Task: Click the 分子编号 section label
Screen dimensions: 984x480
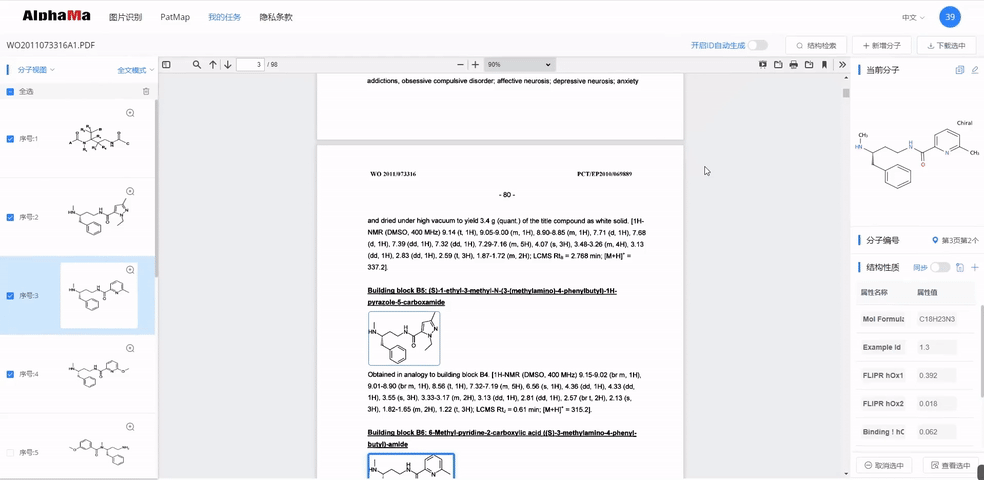Action: 883,240
